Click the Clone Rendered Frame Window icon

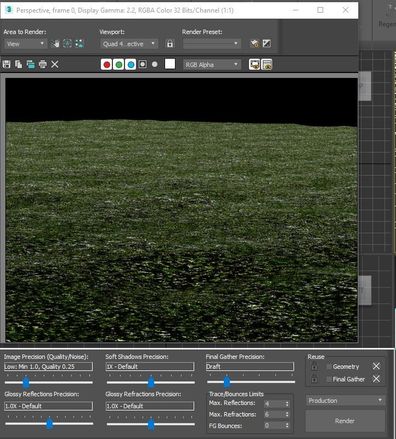[x=31, y=64]
